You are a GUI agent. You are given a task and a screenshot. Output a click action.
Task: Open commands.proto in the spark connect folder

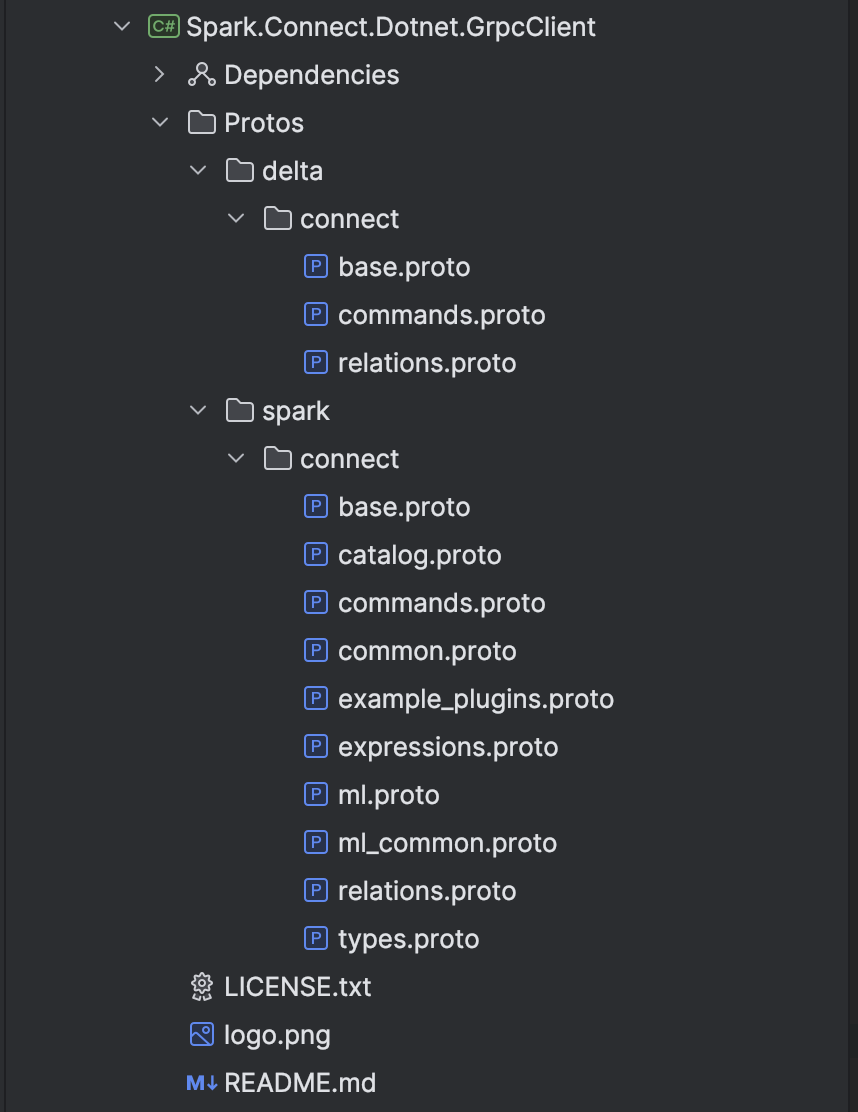[x=442, y=603]
